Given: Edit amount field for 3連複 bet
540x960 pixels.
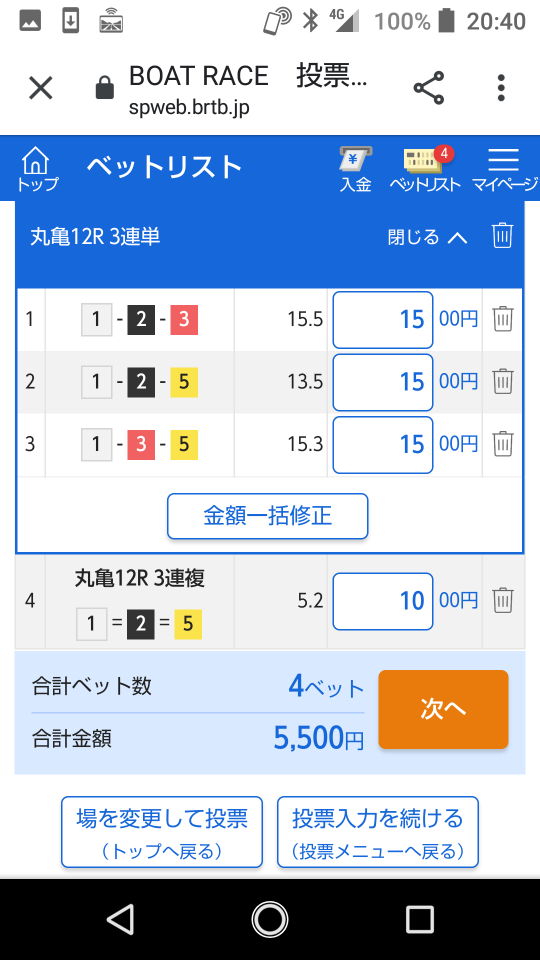Looking at the screenshot, I should tap(383, 601).
